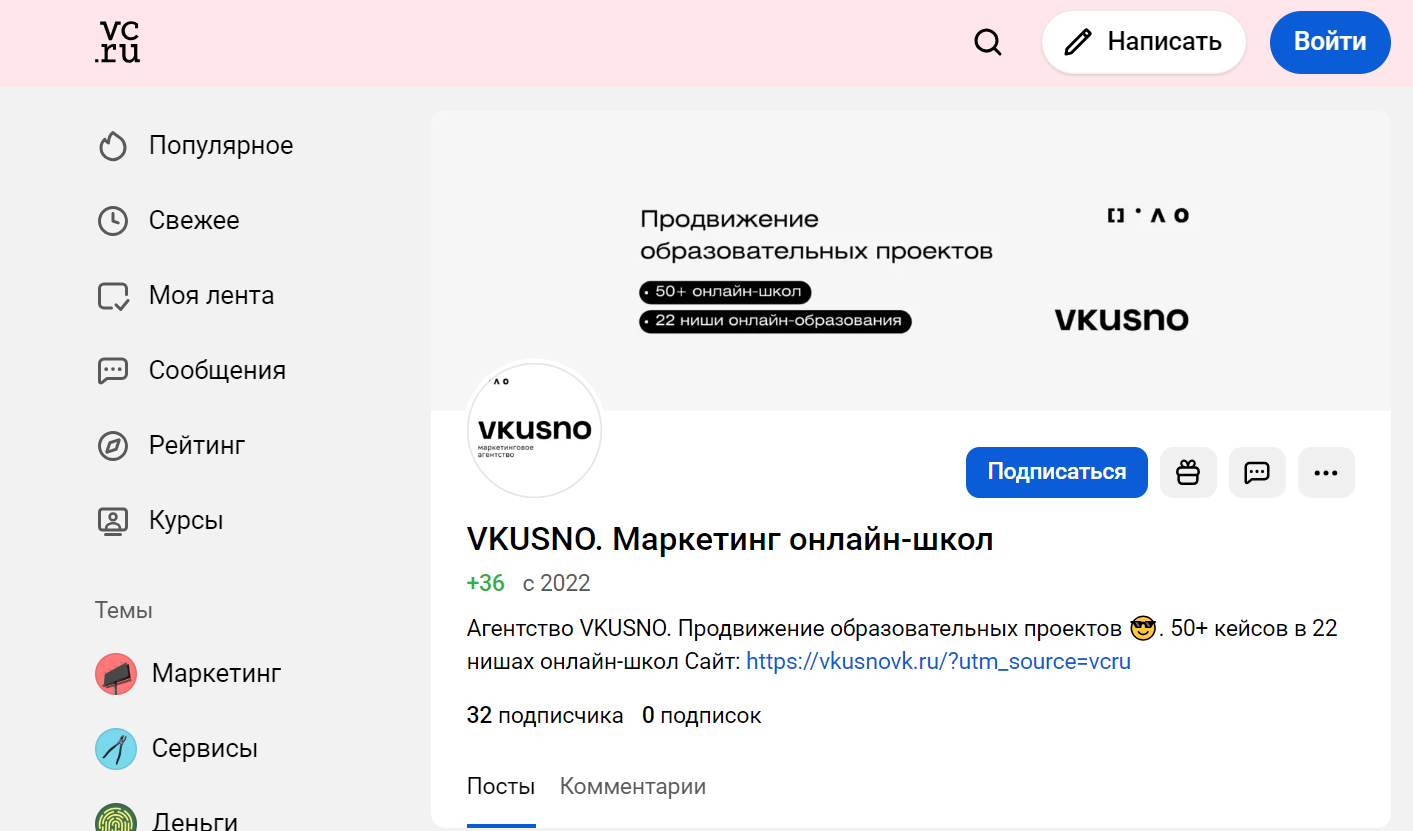The width and height of the screenshot is (1413, 831).
Task: Click the Написать button
Action: pos(1144,42)
